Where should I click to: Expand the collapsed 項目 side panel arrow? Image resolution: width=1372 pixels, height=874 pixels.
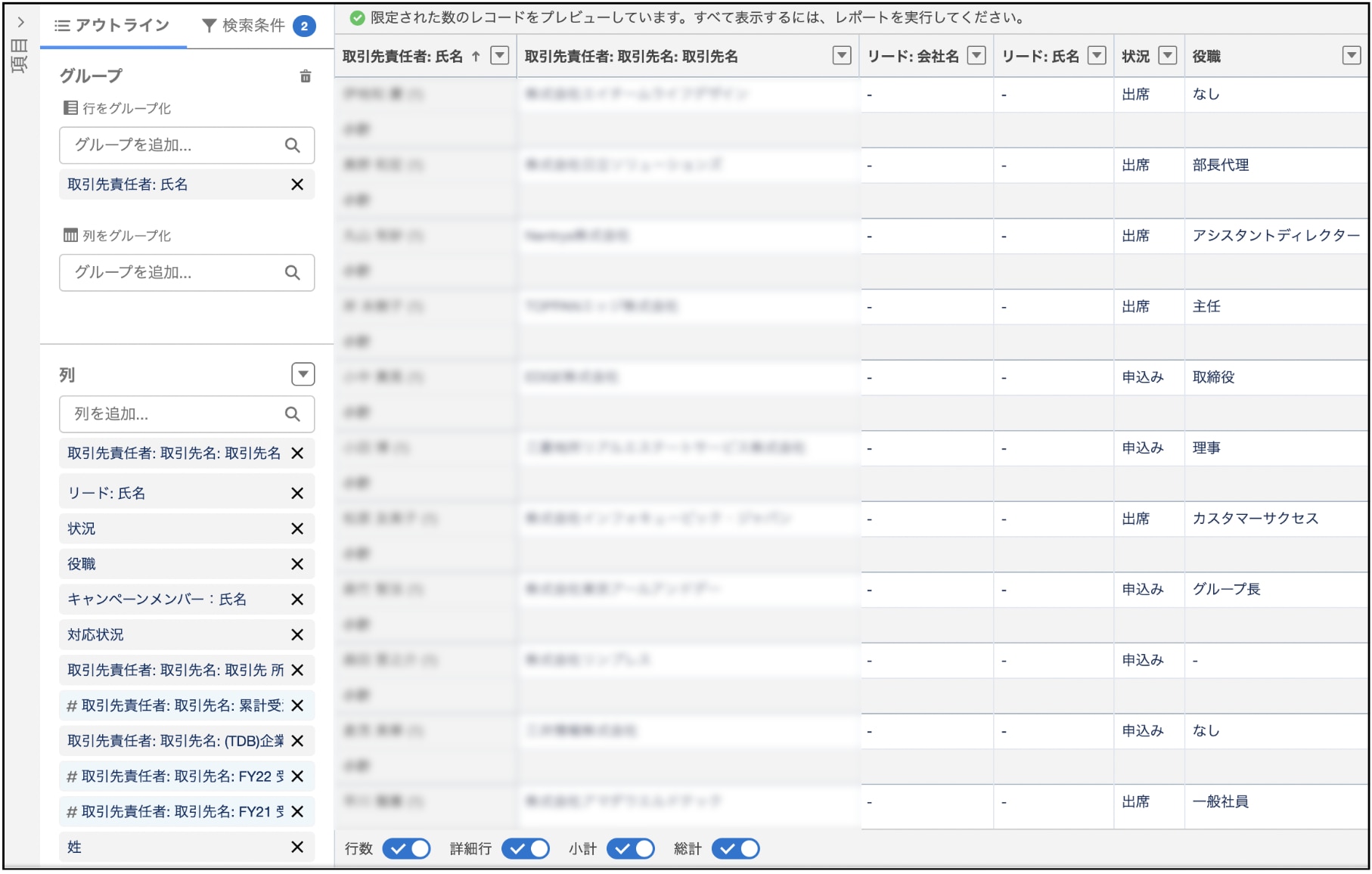pos(20,22)
